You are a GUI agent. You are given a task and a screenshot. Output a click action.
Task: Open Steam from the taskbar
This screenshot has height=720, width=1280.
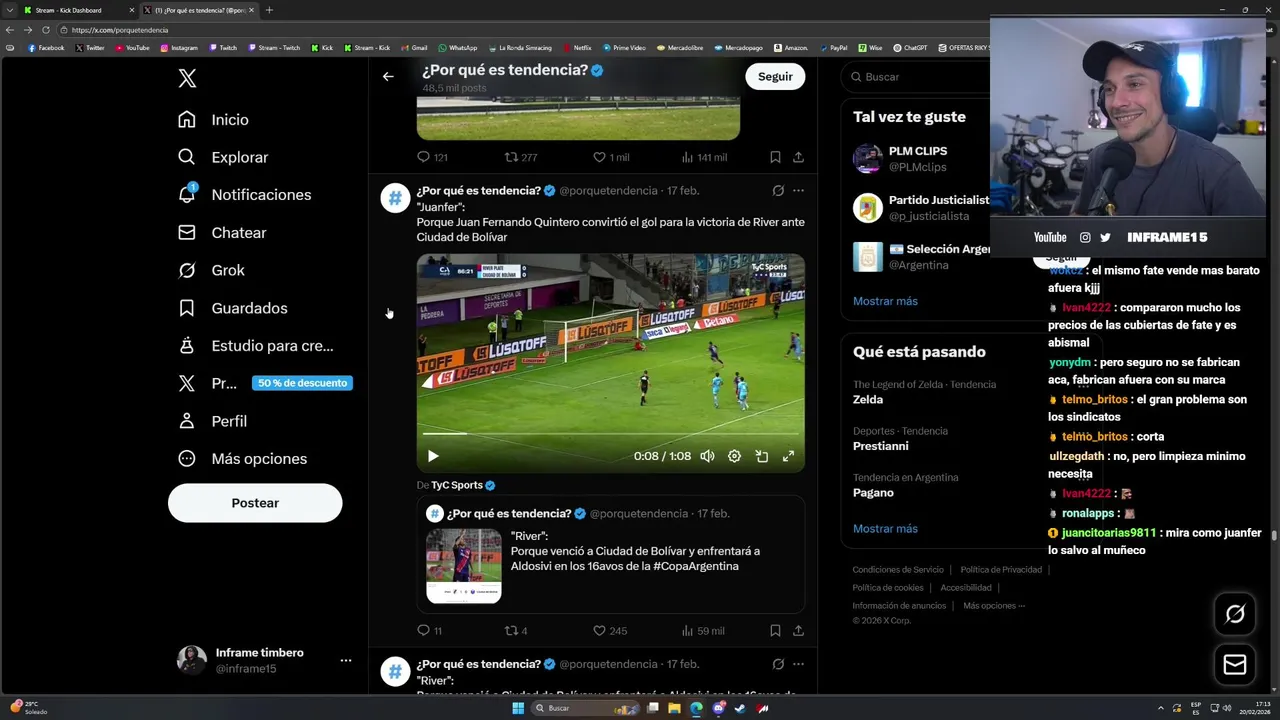pyautogui.click(x=740, y=708)
